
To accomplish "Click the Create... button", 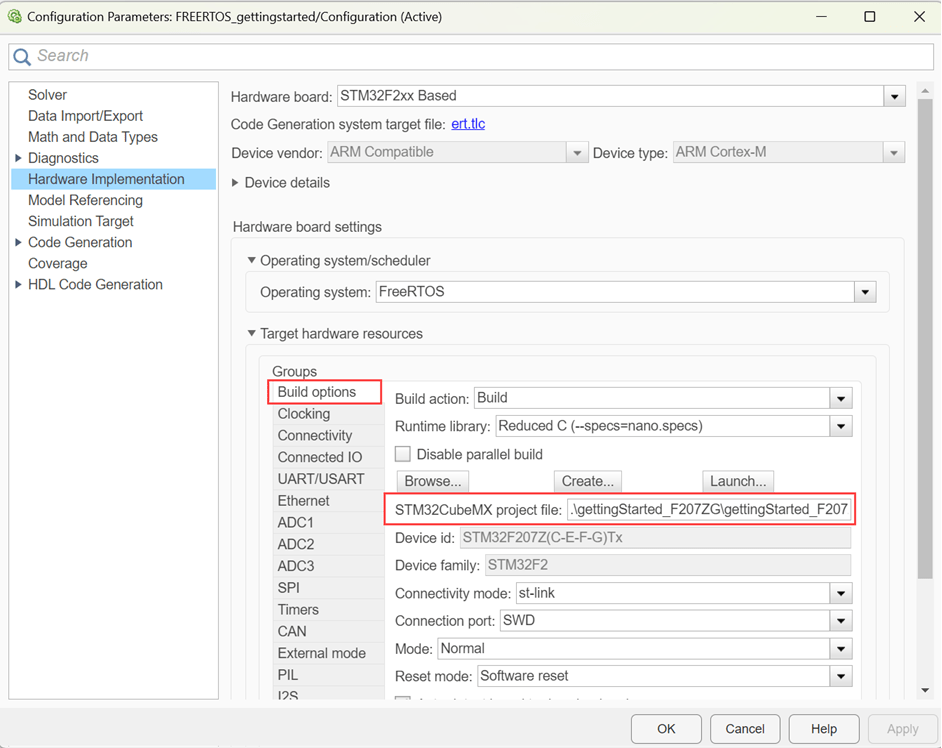I will pos(587,481).
